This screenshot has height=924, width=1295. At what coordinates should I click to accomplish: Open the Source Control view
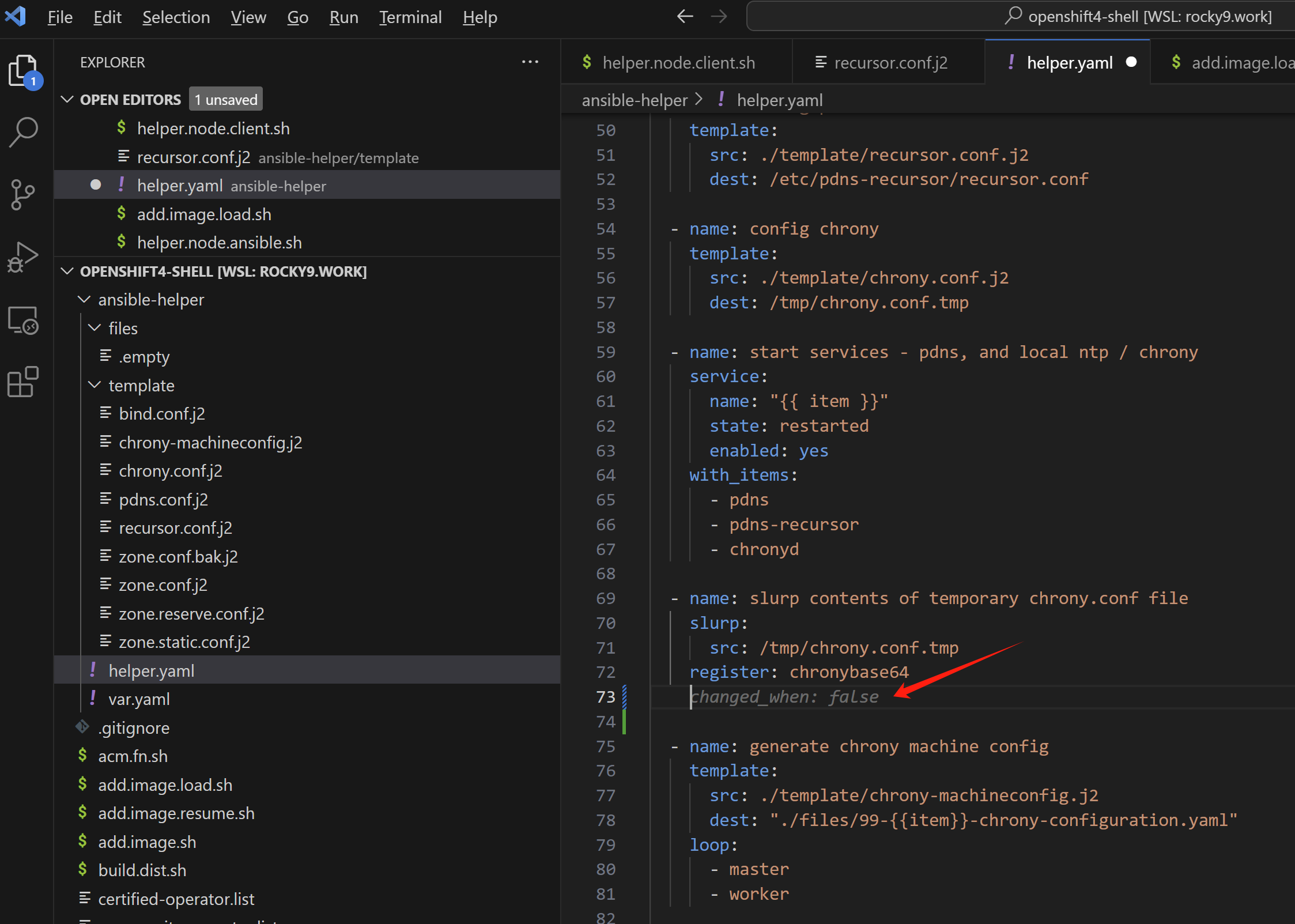24,194
